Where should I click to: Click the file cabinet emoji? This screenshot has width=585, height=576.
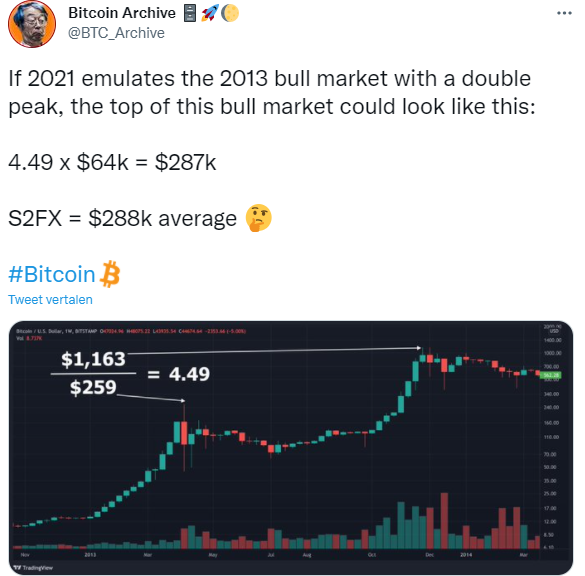coord(190,13)
